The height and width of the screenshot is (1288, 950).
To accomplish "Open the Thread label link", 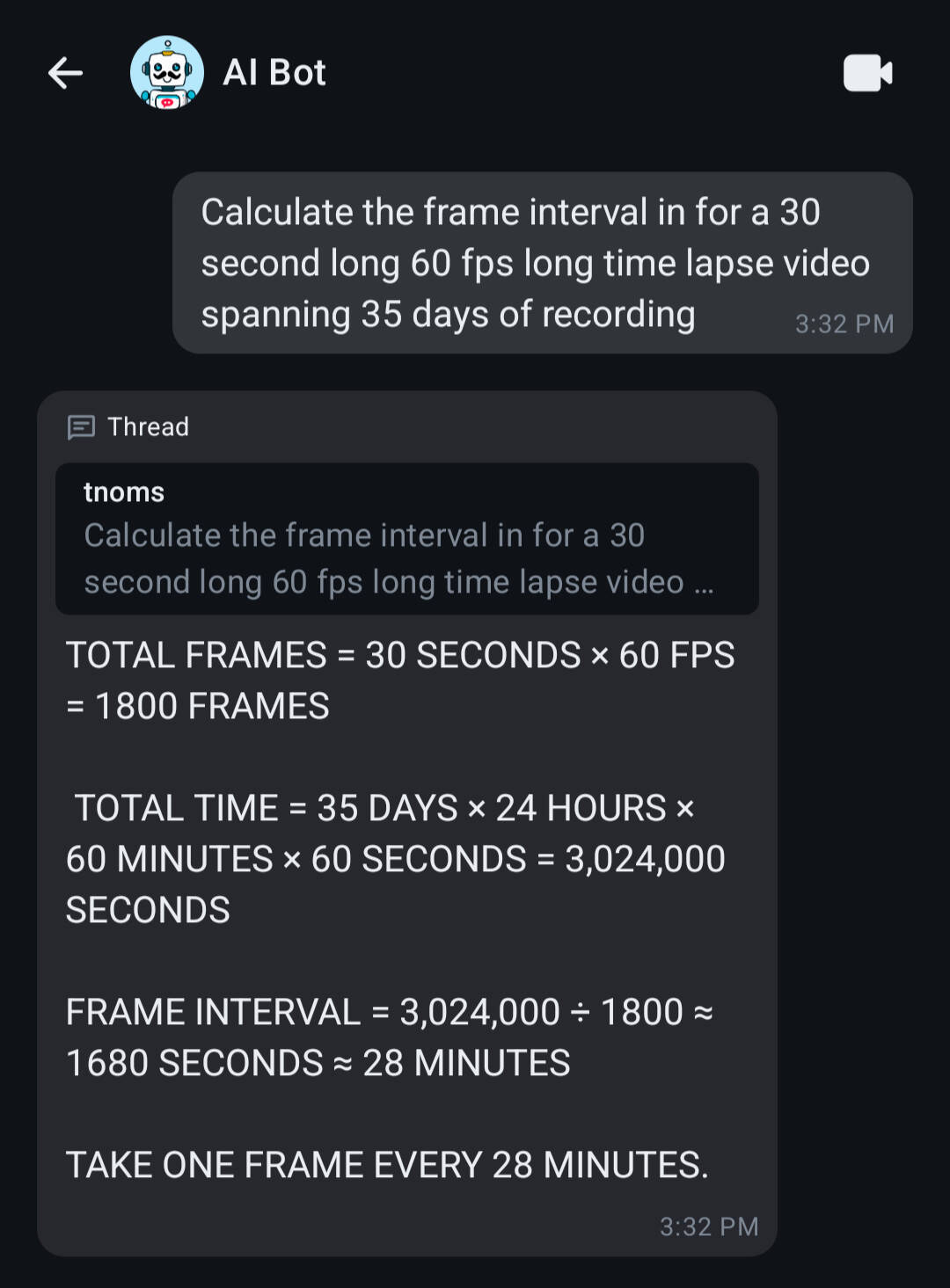I will click(148, 427).
